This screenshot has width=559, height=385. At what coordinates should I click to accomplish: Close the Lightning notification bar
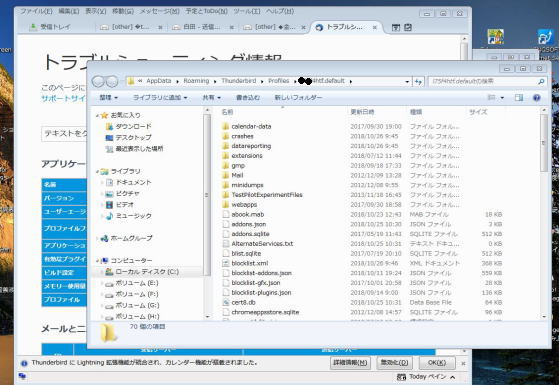tap(463, 363)
